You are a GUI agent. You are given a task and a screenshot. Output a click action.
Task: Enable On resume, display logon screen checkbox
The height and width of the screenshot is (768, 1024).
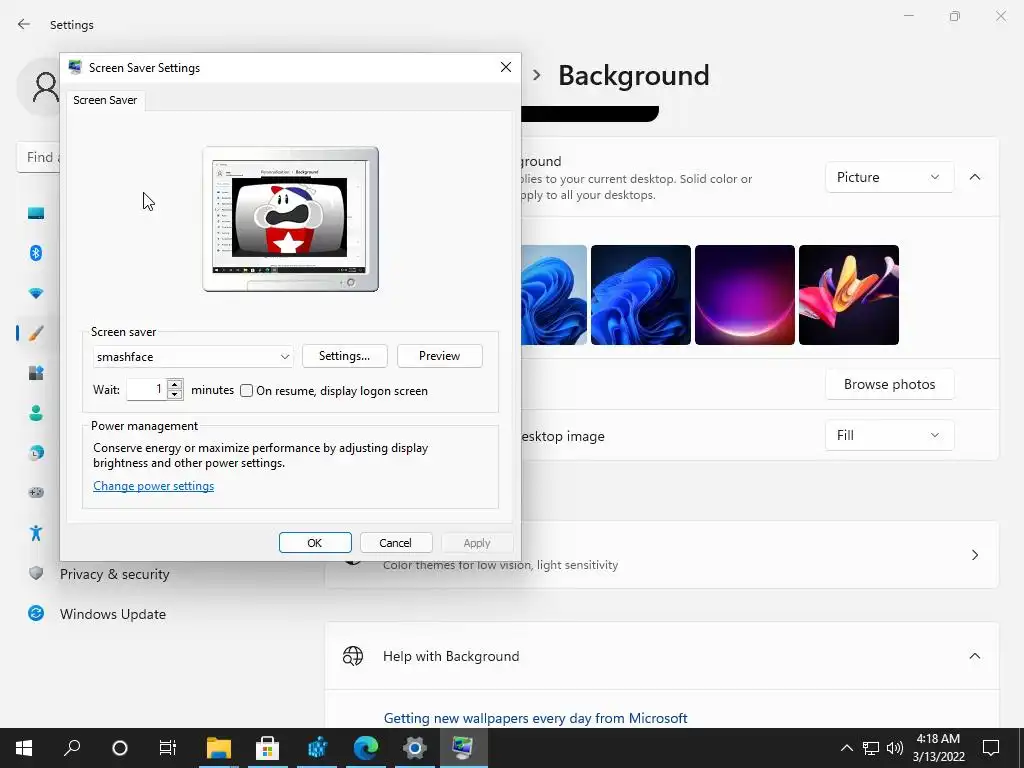(246, 391)
